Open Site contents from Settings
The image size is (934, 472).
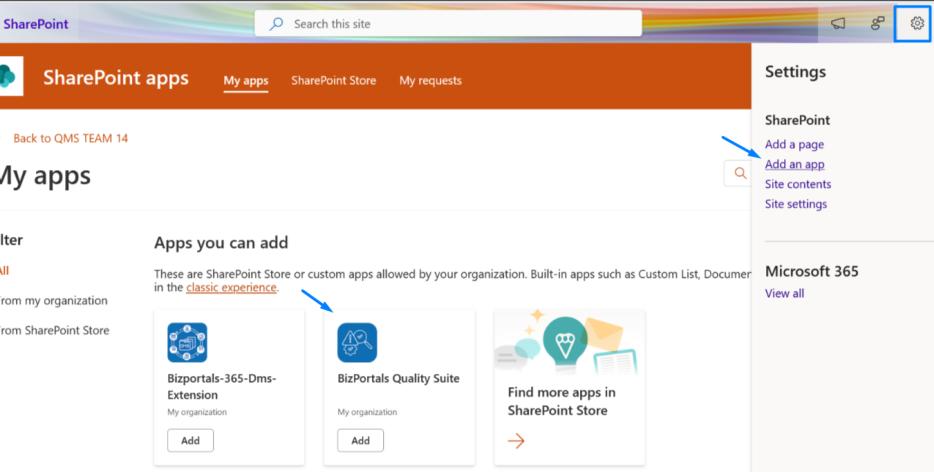click(x=798, y=184)
